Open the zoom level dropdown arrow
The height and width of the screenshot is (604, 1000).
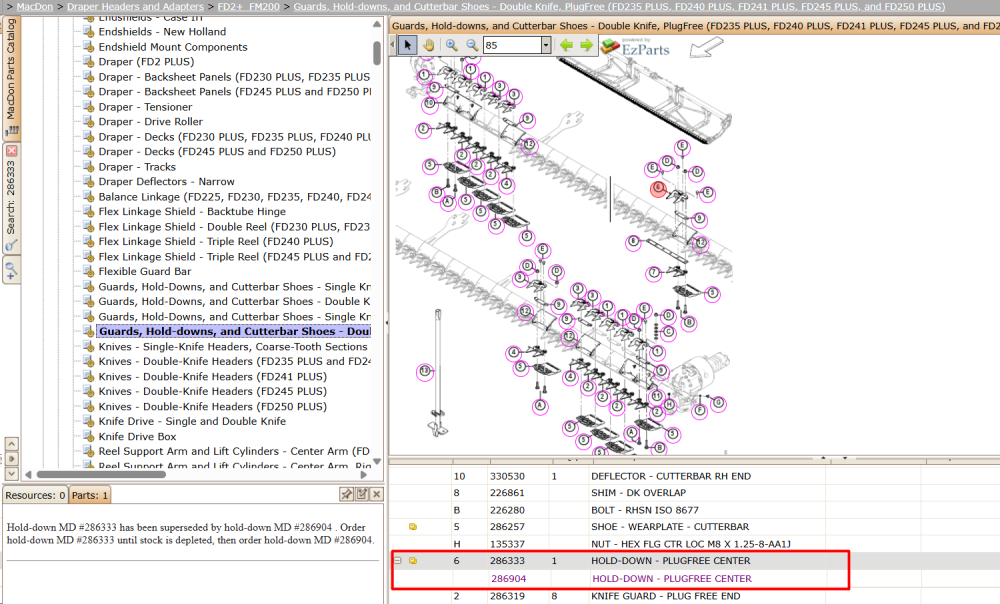[546, 45]
